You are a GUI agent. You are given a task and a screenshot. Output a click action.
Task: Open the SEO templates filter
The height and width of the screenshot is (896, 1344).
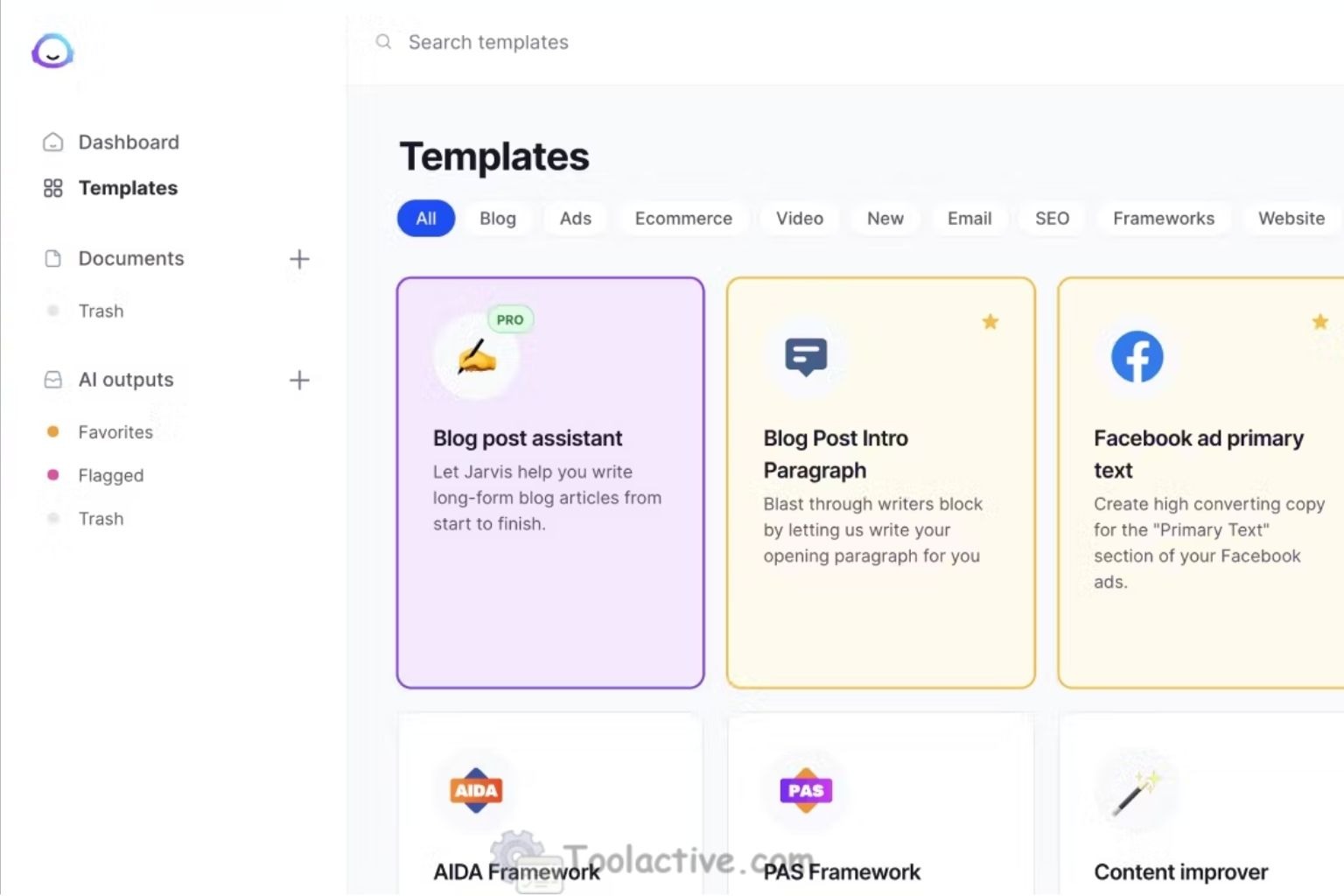coord(1052,219)
